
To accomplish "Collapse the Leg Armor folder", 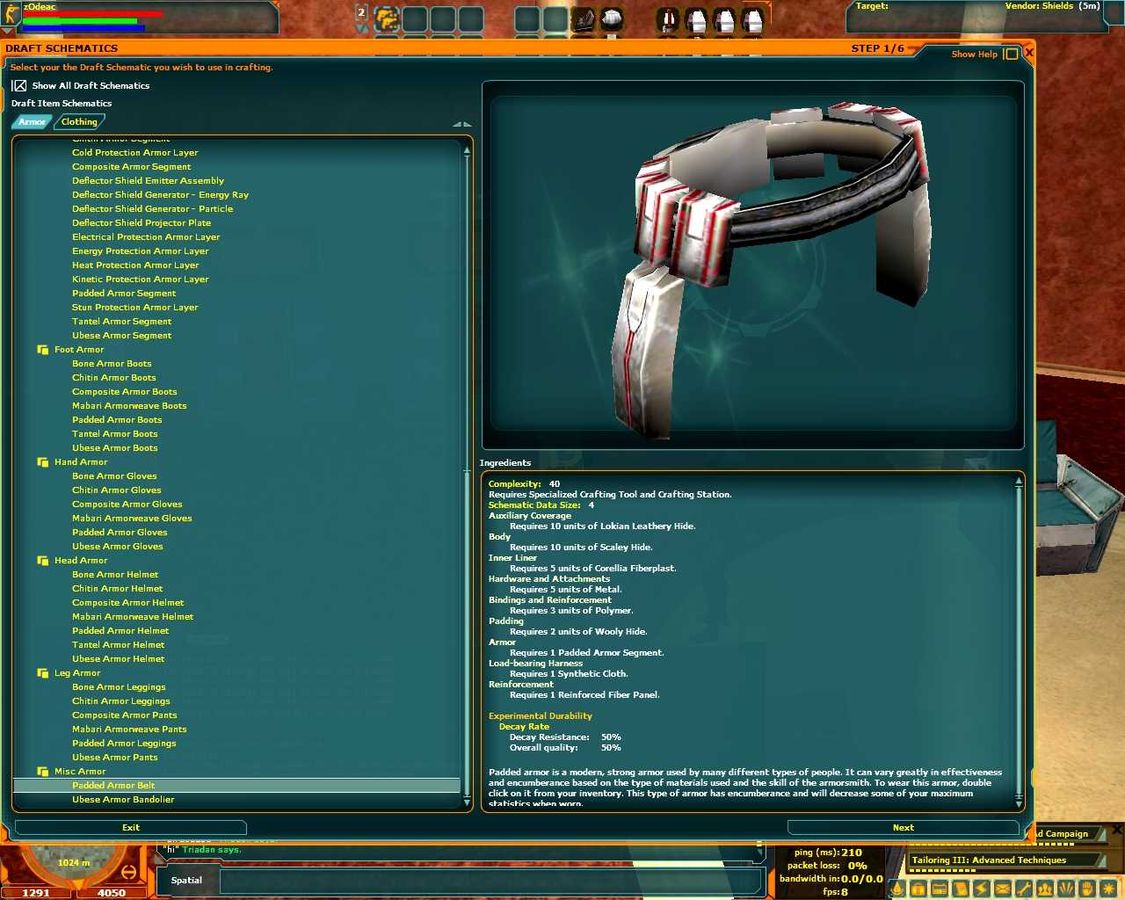I will click(43, 673).
